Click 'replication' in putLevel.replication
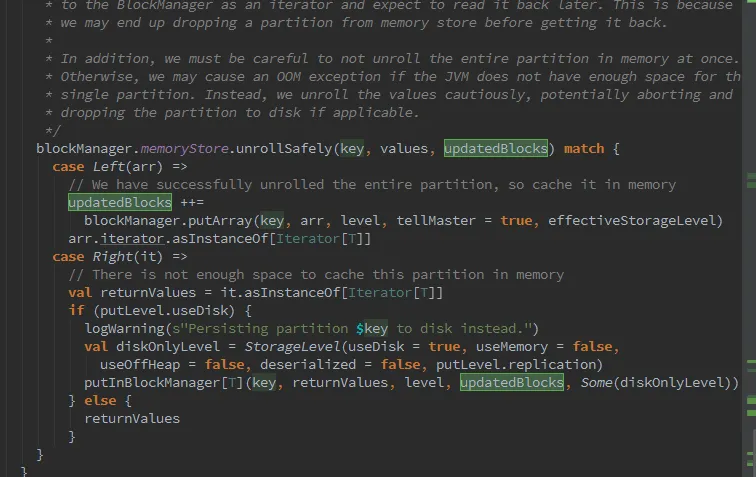The width and height of the screenshot is (756, 477). coord(552,365)
